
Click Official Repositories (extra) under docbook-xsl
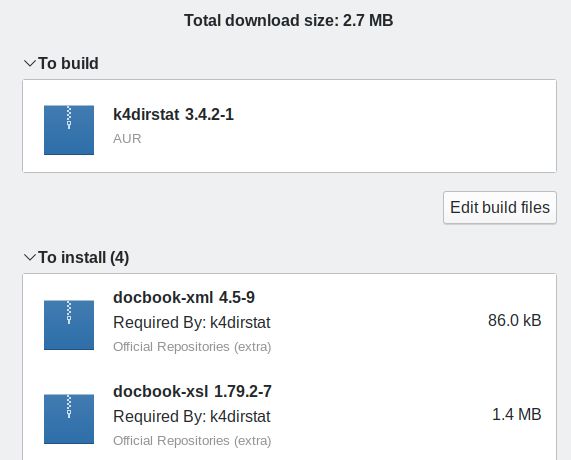coord(192,441)
